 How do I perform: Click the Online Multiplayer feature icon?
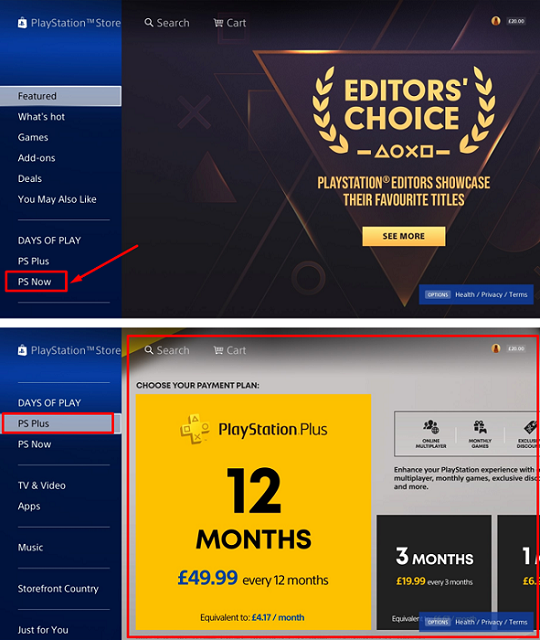point(431,427)
